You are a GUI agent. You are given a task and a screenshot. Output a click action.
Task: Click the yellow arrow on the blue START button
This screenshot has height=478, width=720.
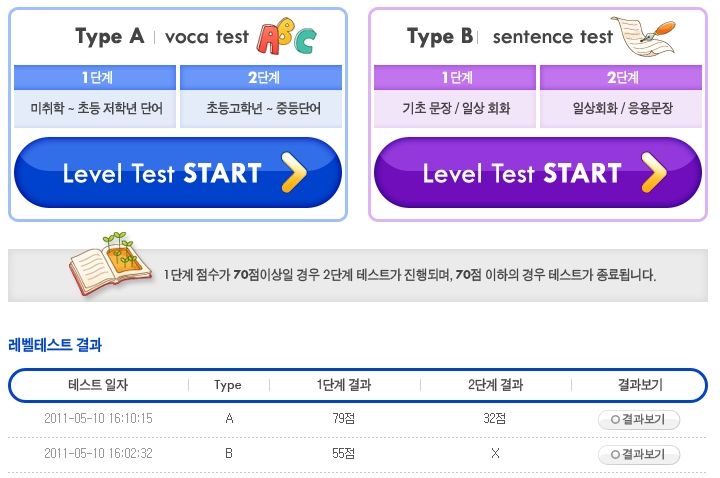point(294,172)
